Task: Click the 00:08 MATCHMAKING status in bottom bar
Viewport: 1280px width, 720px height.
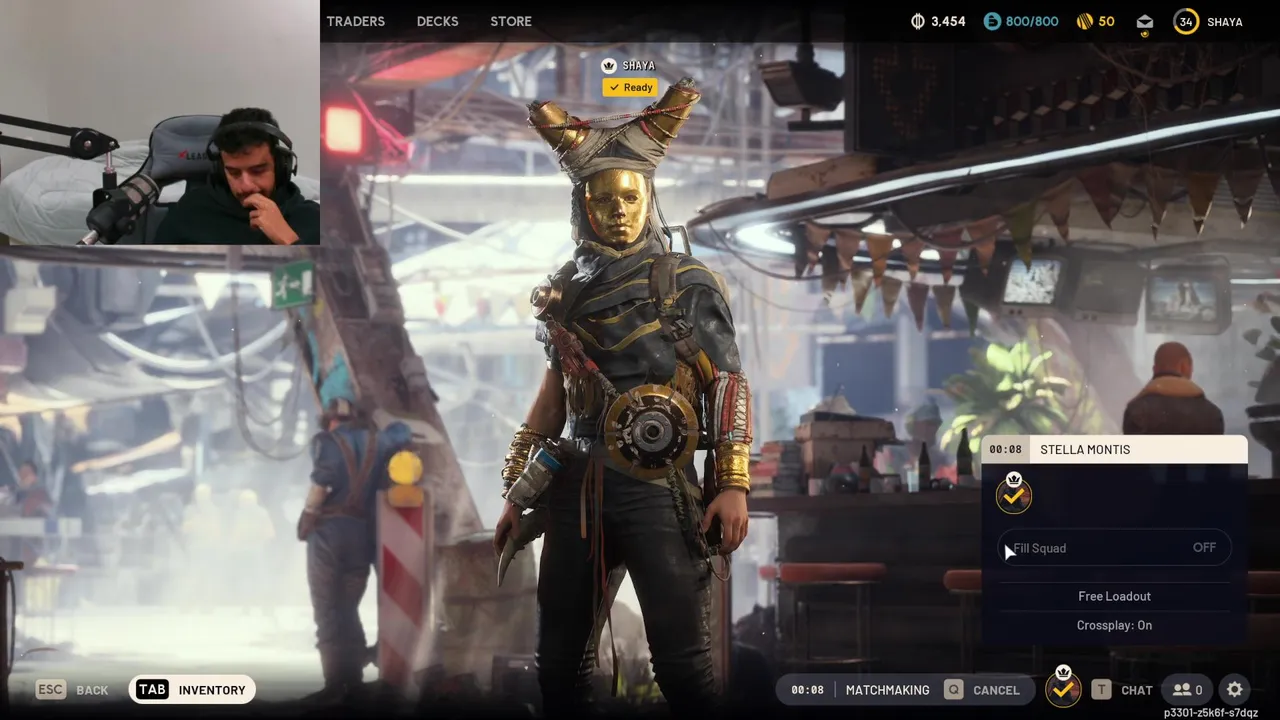Action: click(x=860, y=690)
